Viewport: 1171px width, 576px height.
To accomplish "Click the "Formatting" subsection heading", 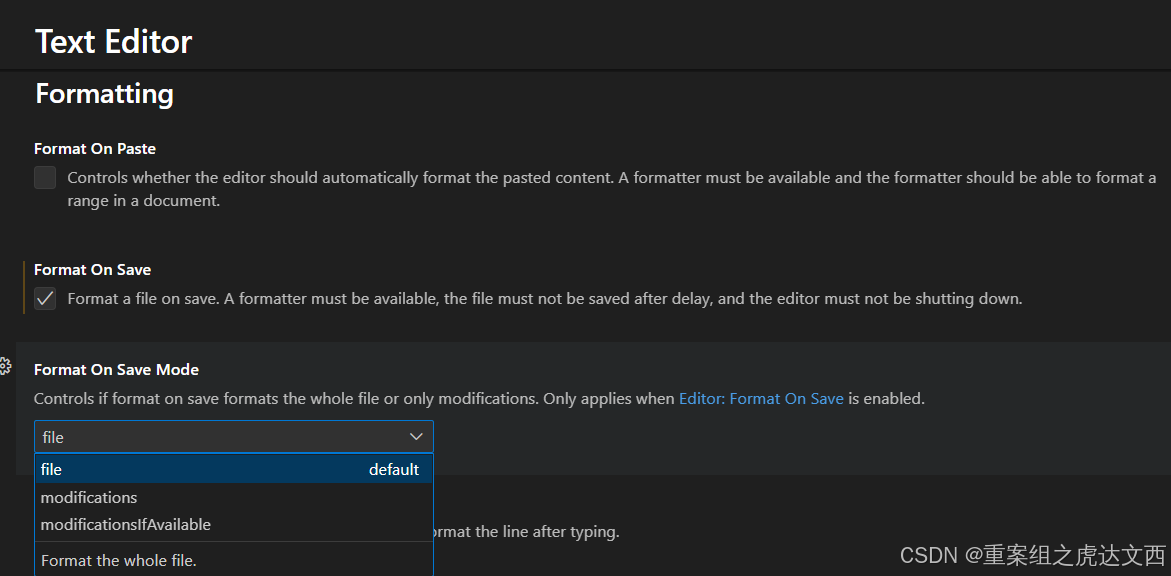I will coord(104,94).
